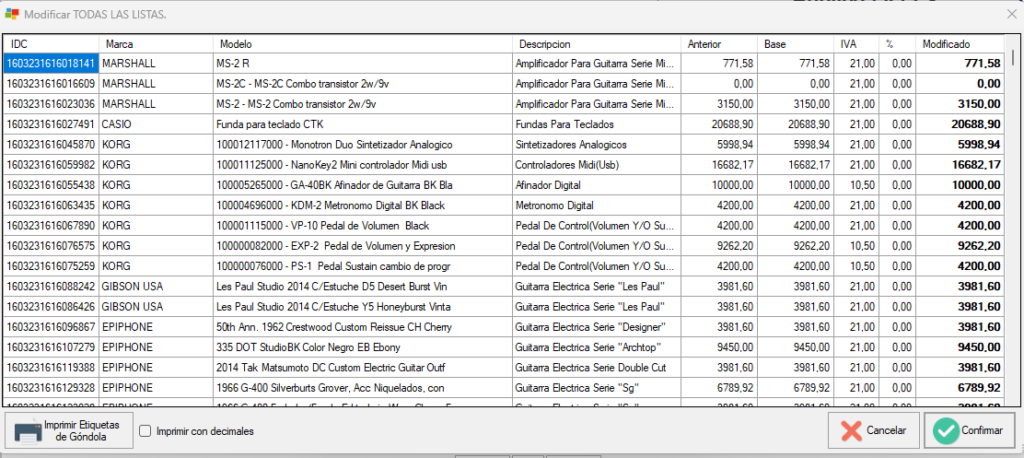The height and width of the screenshot is (458, 1024).
Task: Sort by the IDC column header
Action: [x=51, y=44]
